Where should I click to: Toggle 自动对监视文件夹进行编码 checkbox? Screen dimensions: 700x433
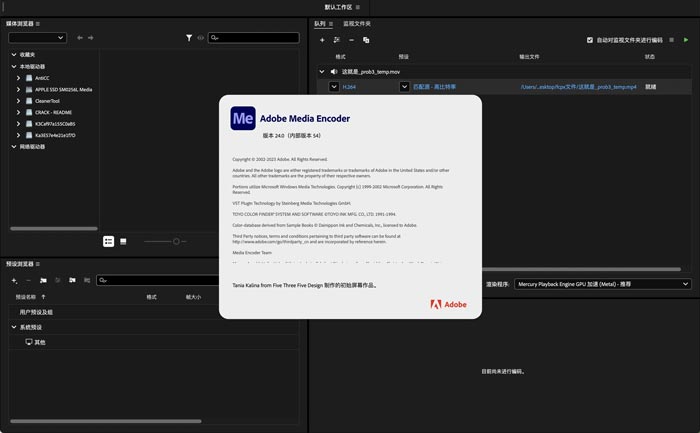(590, 40)
